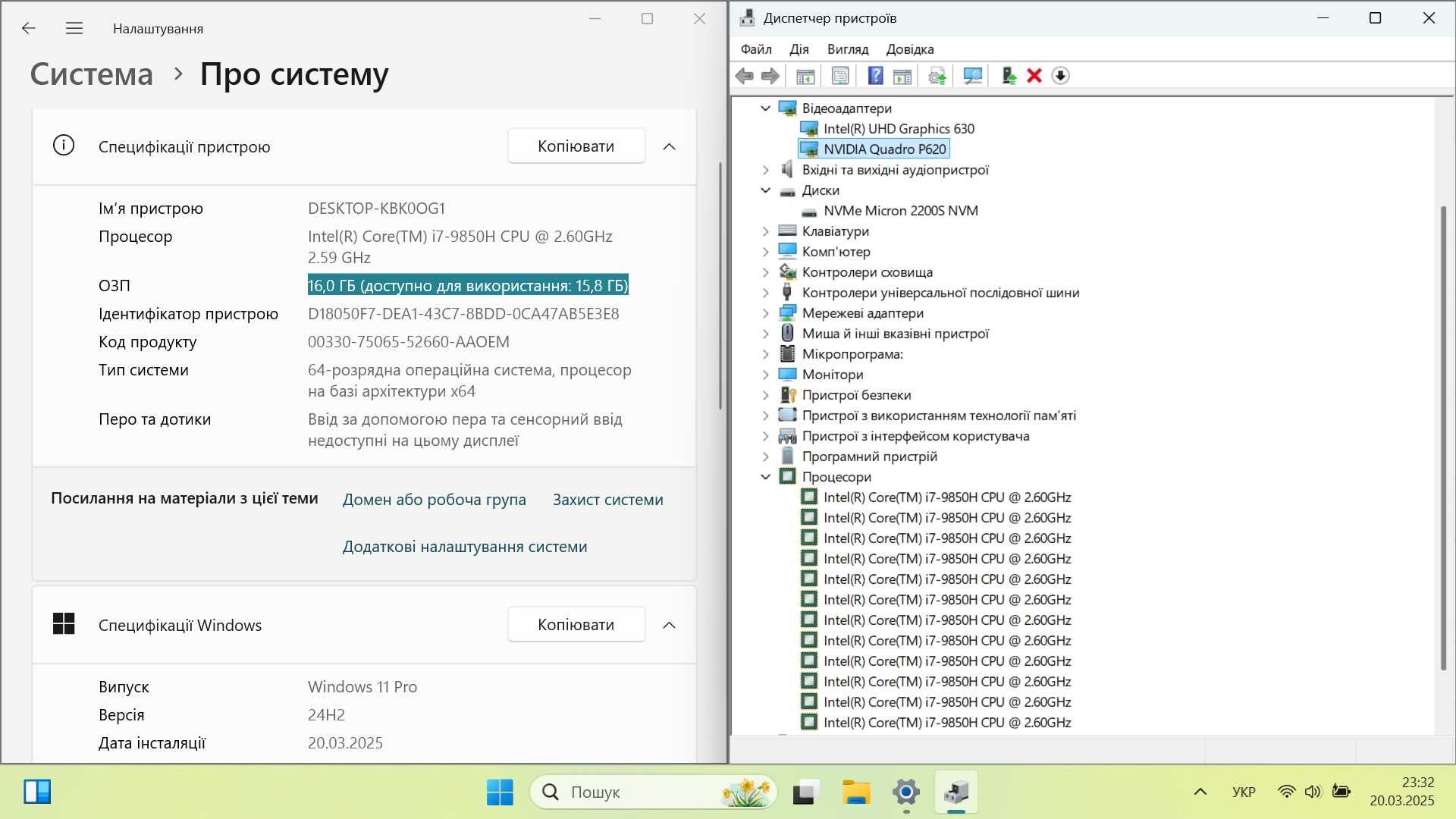Click the Update driver toolbar icon
This screenshot has width=1456, height=819.
pos(937,76)
